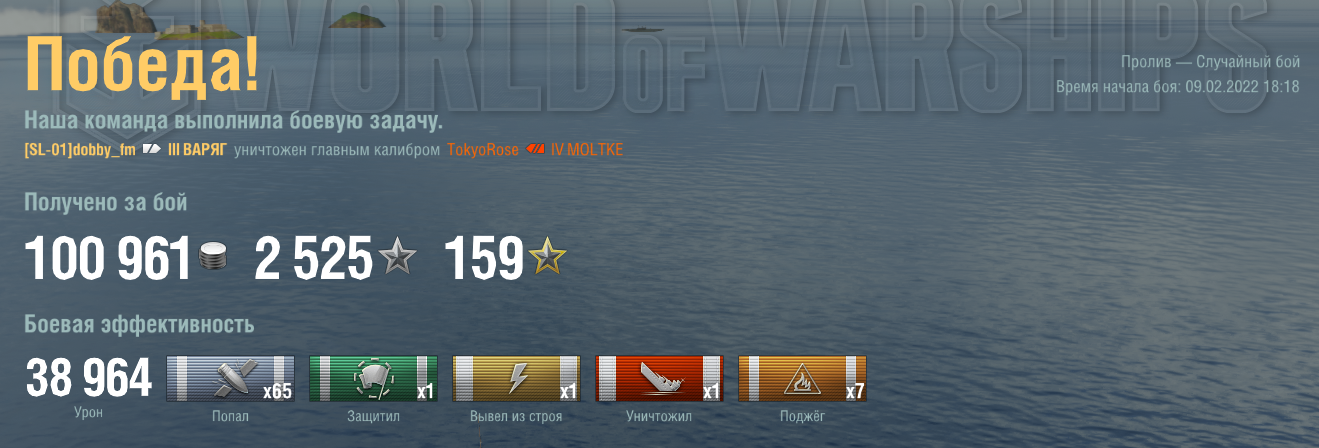Select the red Уничтожил ribbon
The image size is (1319, 448).
coord(659,379)
